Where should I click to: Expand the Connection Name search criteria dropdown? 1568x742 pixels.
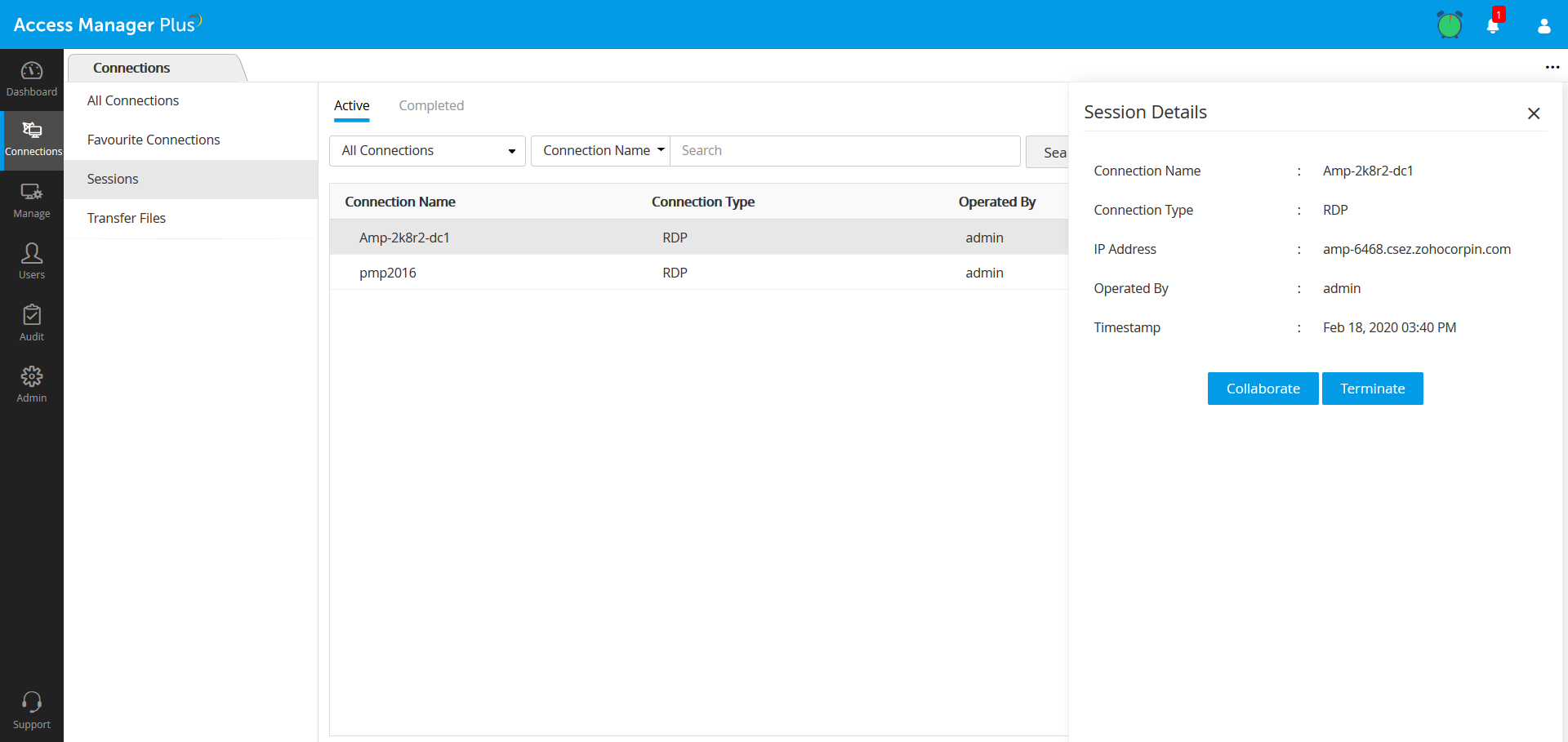tap(600, 150)
